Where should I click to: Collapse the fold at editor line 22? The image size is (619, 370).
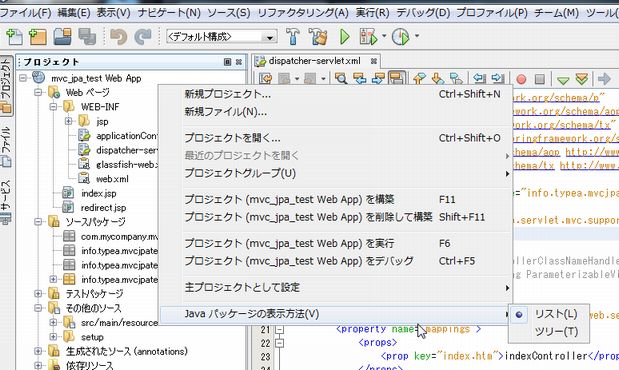pos(279,343)
